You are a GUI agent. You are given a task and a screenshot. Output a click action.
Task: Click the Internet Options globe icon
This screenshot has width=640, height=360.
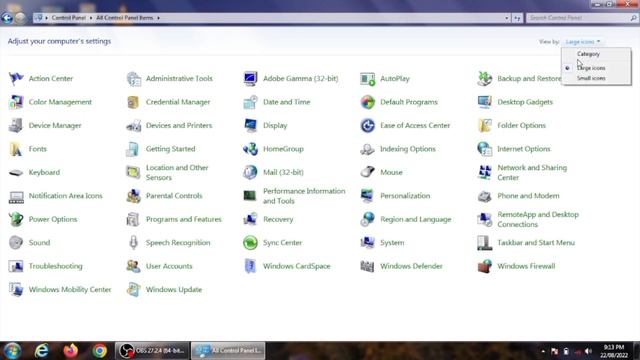(484, 149)
